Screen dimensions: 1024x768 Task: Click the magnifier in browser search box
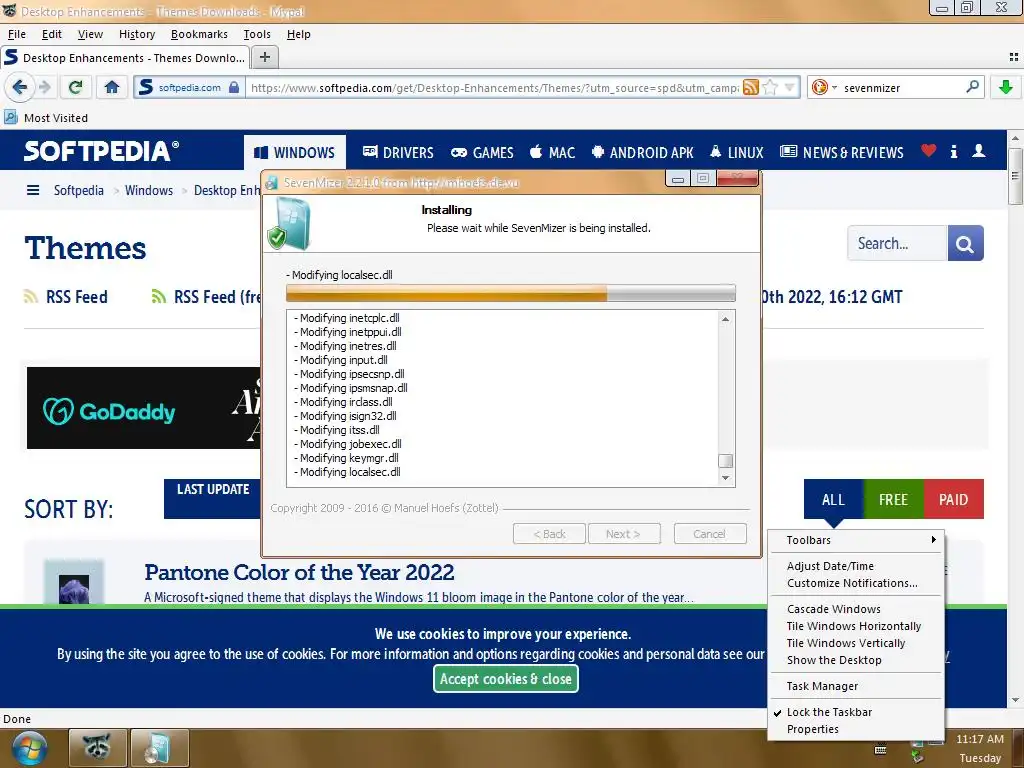tap(972, 86)
